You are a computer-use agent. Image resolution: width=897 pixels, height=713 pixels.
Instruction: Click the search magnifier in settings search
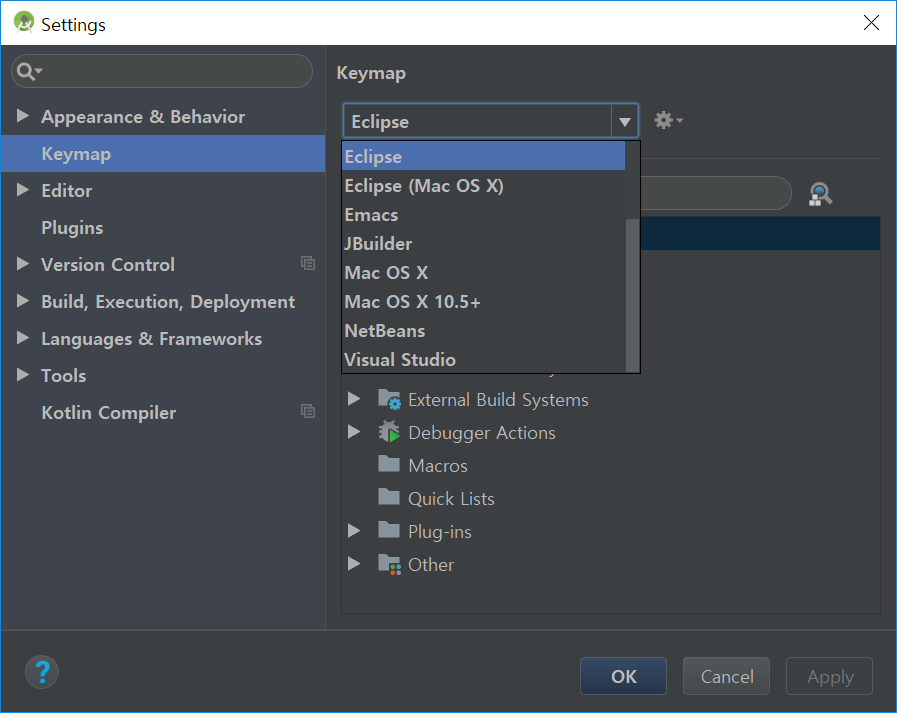tap(28, 71)
